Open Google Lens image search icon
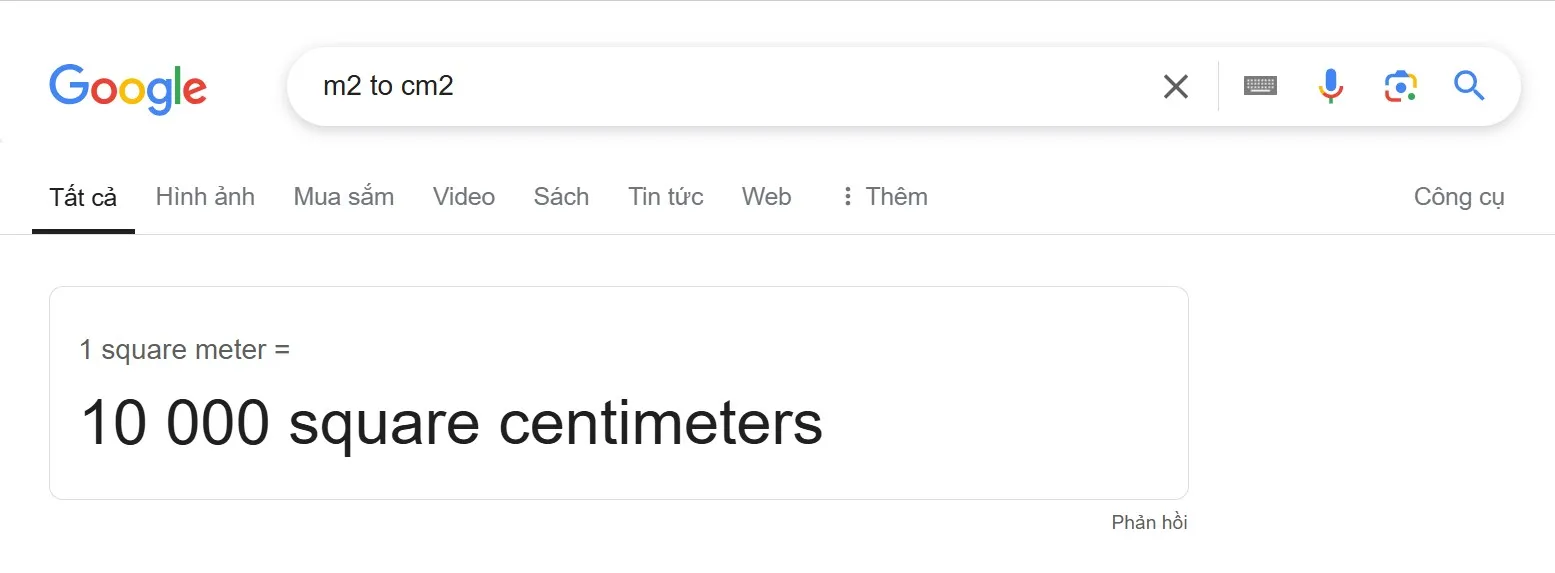The height and width of the screenshot is (573, 1555). click(x=1401, y=87)
